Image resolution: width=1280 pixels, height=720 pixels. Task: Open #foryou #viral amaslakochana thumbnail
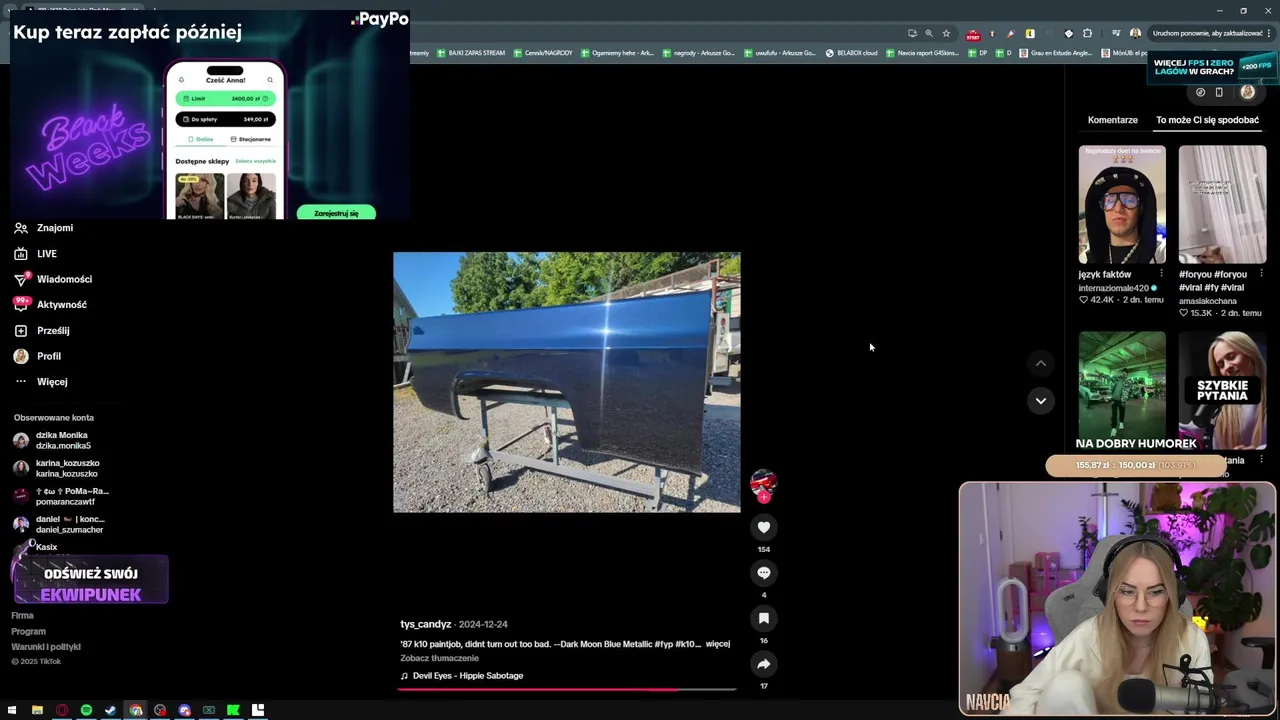point(1222,205)
